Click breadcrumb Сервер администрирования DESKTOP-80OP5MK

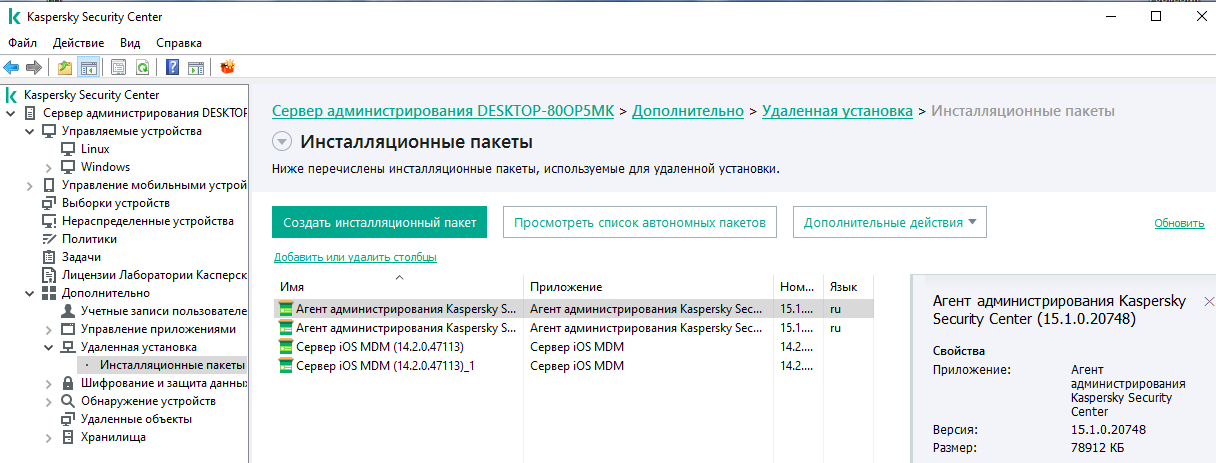pyautogui.click(x=443, y=111)
